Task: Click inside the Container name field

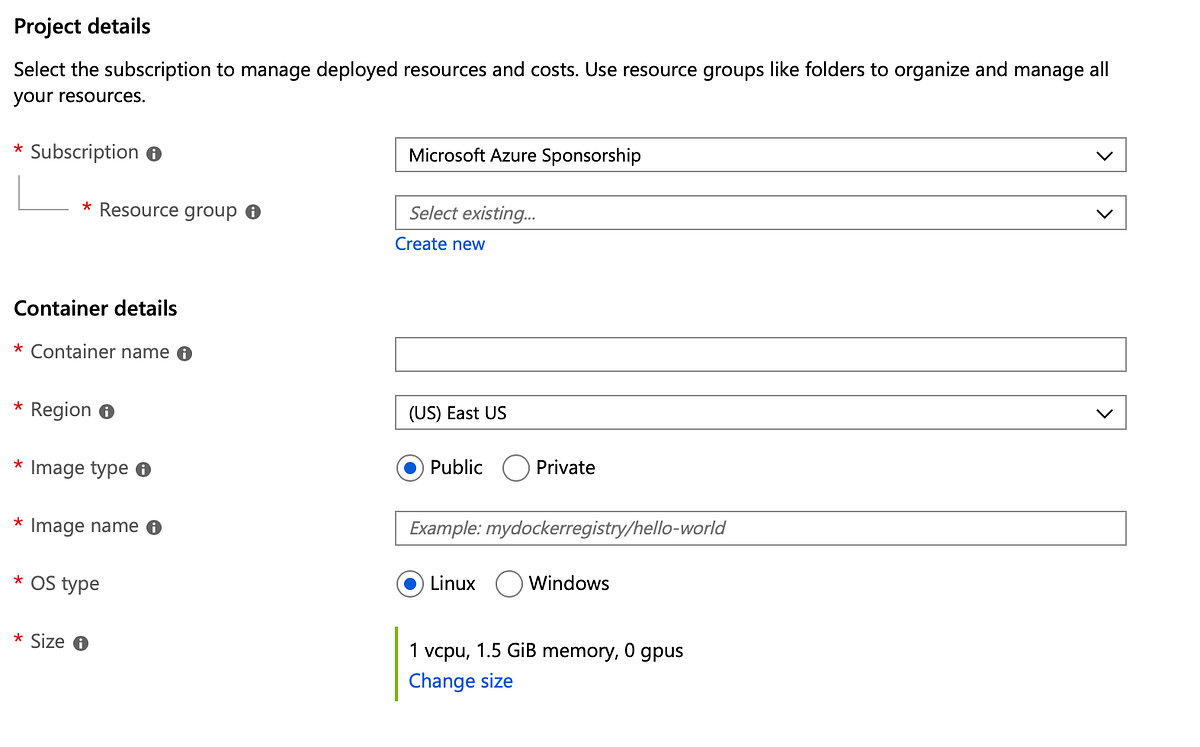Action: click(x=760, y=354)
